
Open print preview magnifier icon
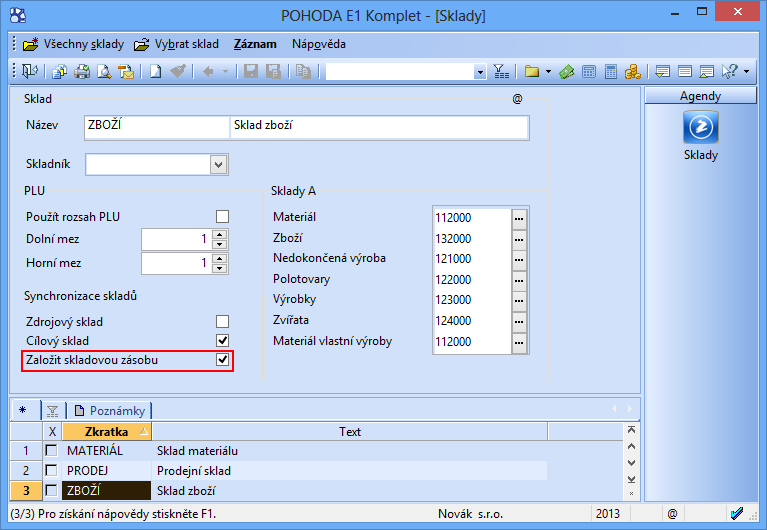104,72
